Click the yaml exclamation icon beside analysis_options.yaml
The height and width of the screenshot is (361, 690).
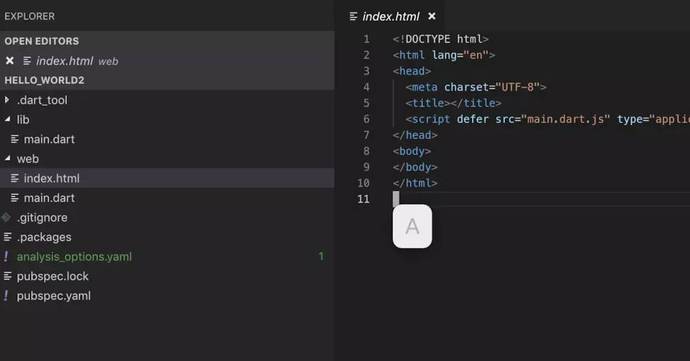pos(6,256)
